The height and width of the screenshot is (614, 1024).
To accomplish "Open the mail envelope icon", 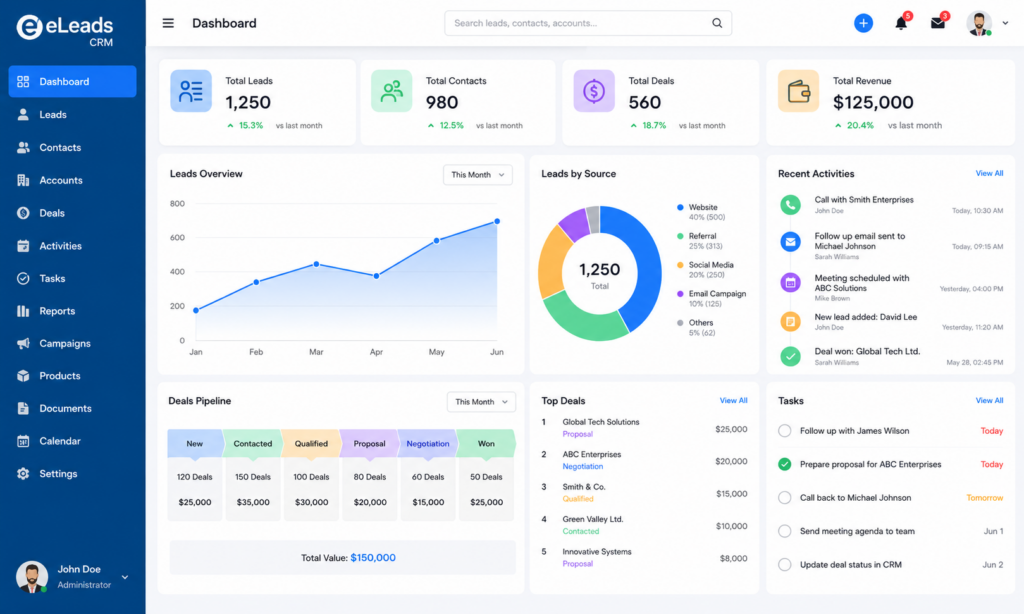I will (938, 24).
